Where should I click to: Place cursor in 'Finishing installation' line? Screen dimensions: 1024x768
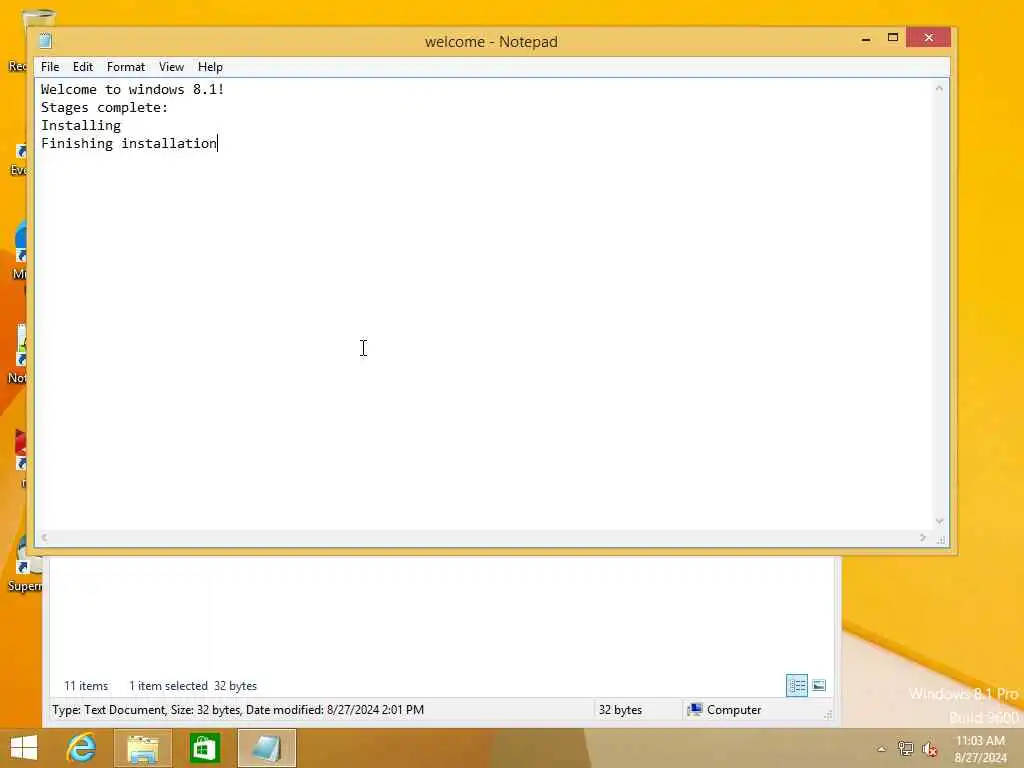pos(129,144)
